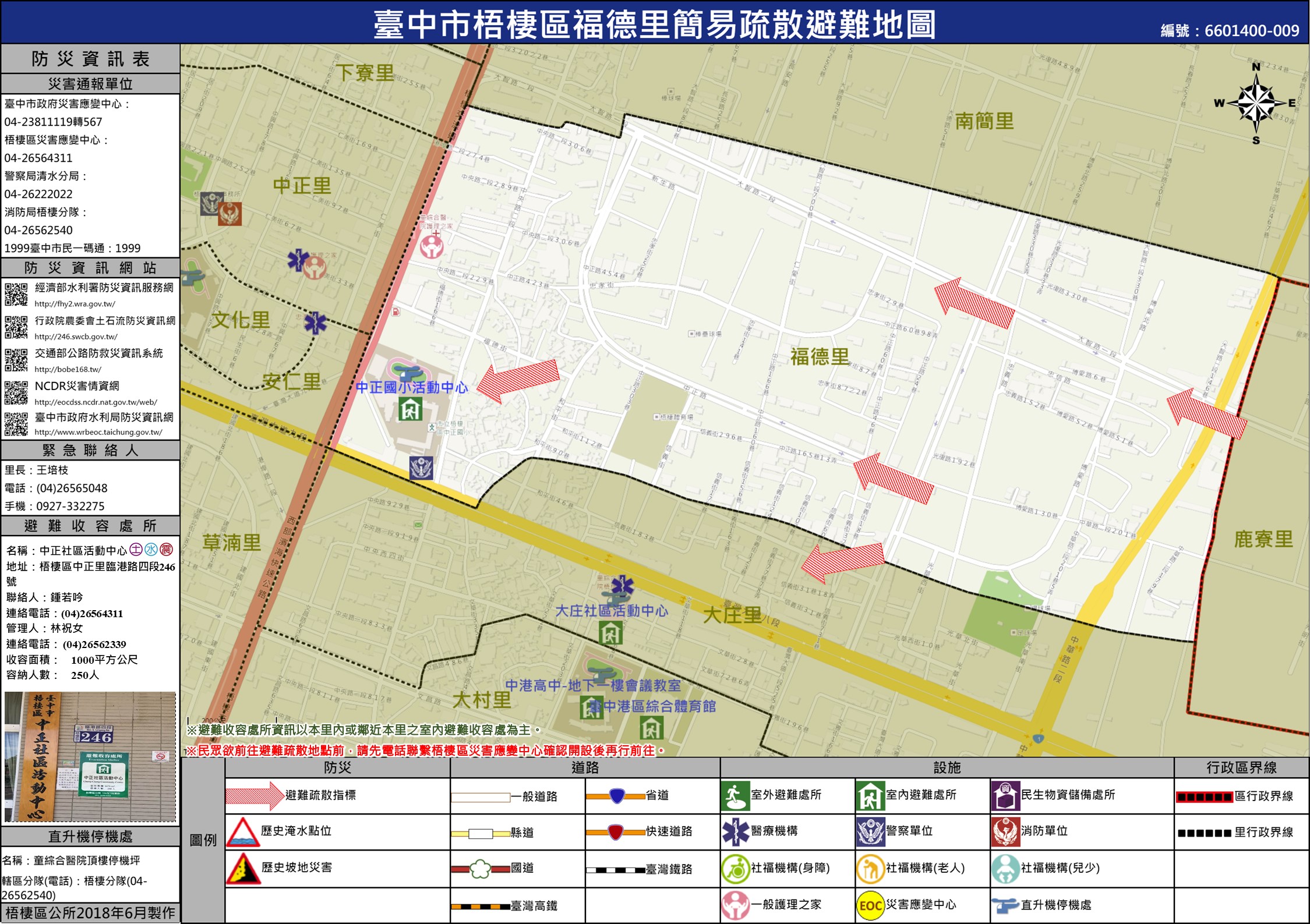Open the http://bobe168.tw/ link
The image size is (1310, 924).
(x=68, y=369)
